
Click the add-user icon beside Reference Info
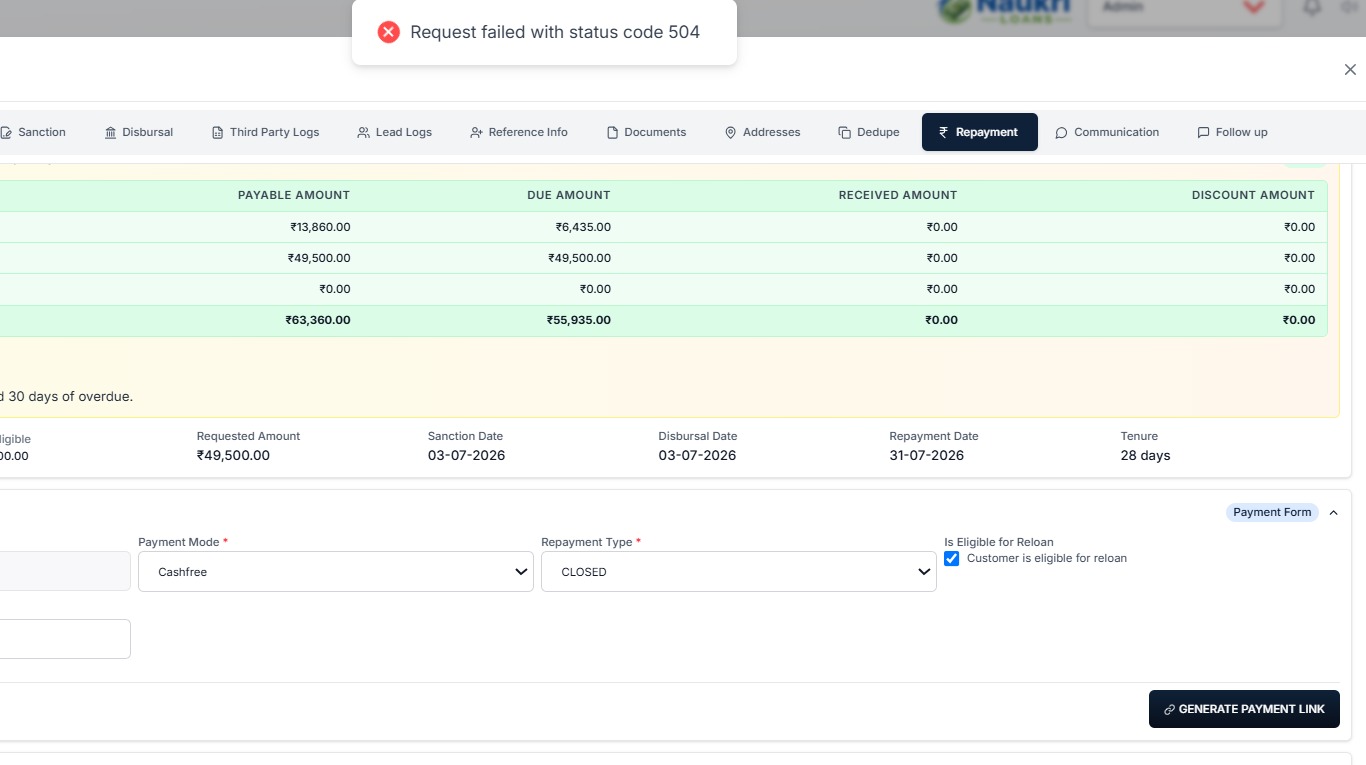(x=477, y=132)
